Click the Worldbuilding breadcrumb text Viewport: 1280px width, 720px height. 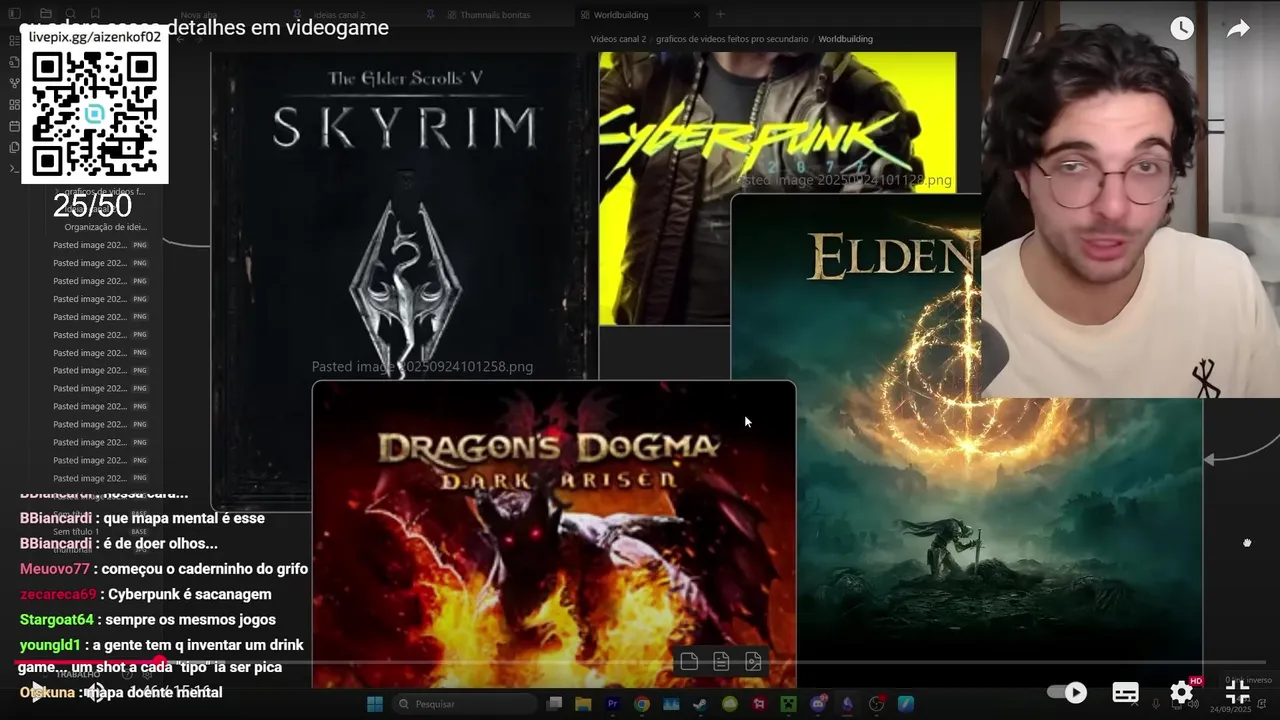845,39
